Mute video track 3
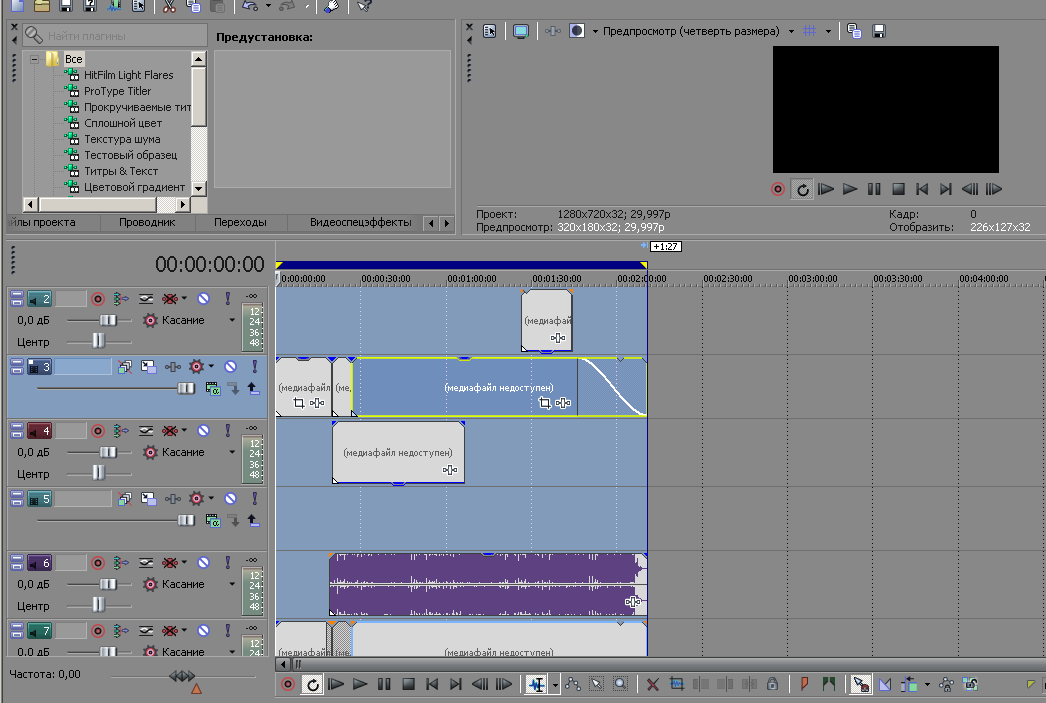 (x=230, y=367)
